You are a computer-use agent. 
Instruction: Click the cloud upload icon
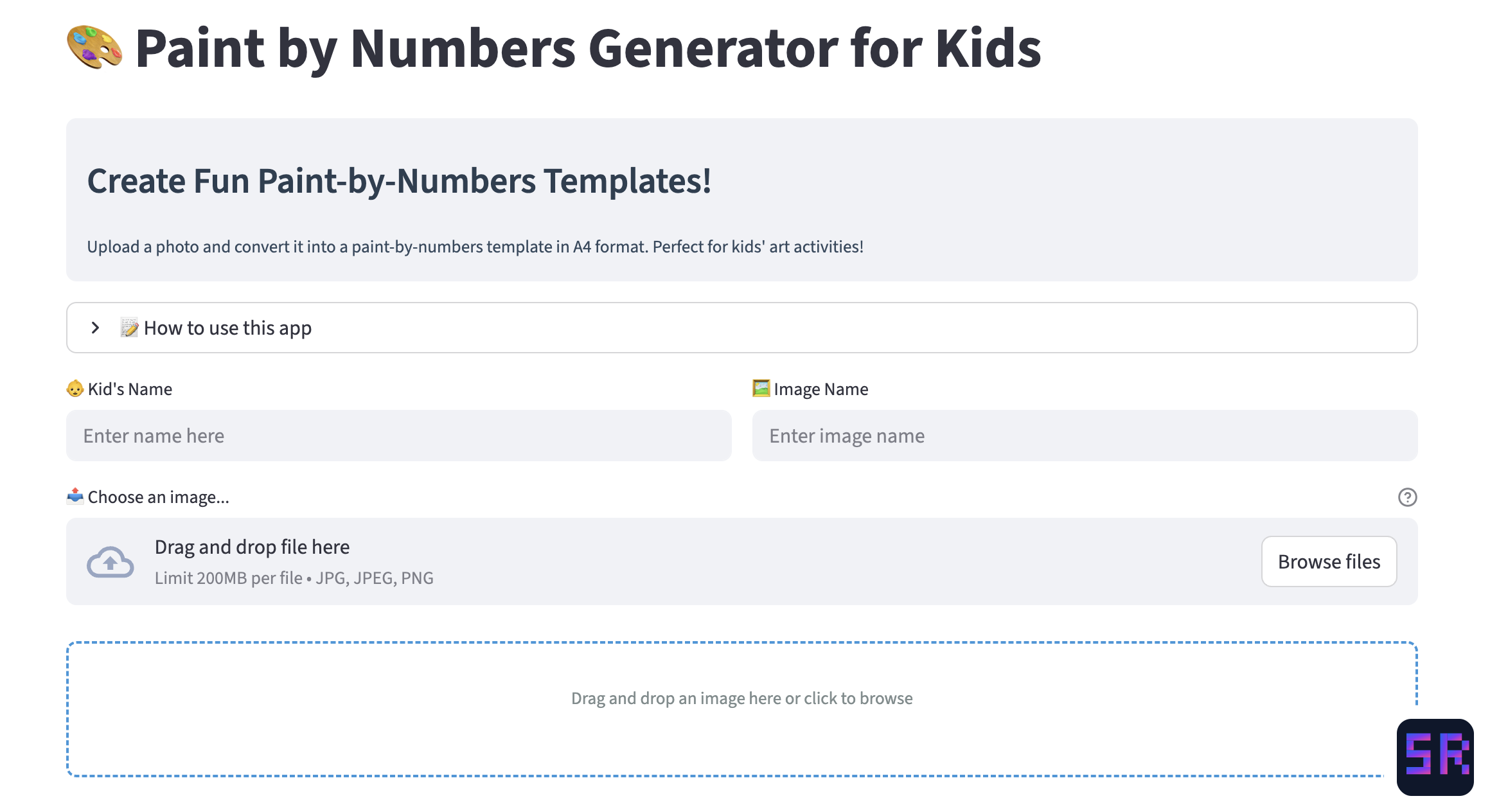coord(111,562)
